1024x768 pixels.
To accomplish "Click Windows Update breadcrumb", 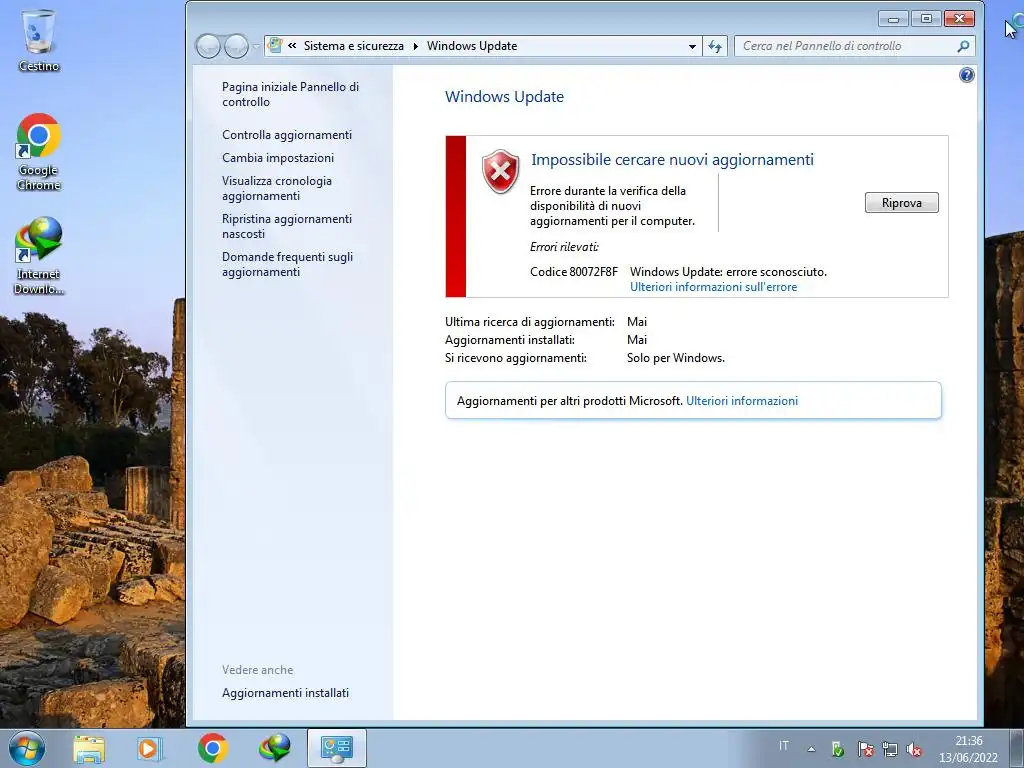I will tap(472, 46).
